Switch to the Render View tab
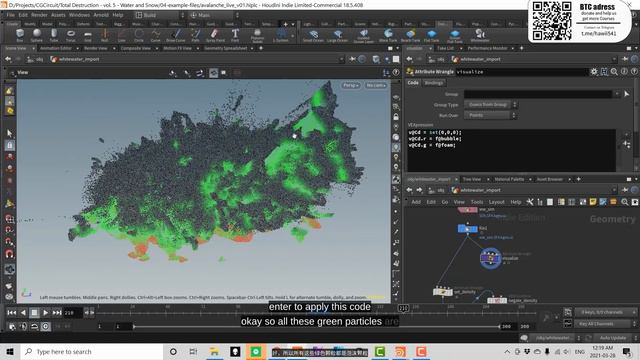This screenshot has width=640, height=360. tap(96, 48)
